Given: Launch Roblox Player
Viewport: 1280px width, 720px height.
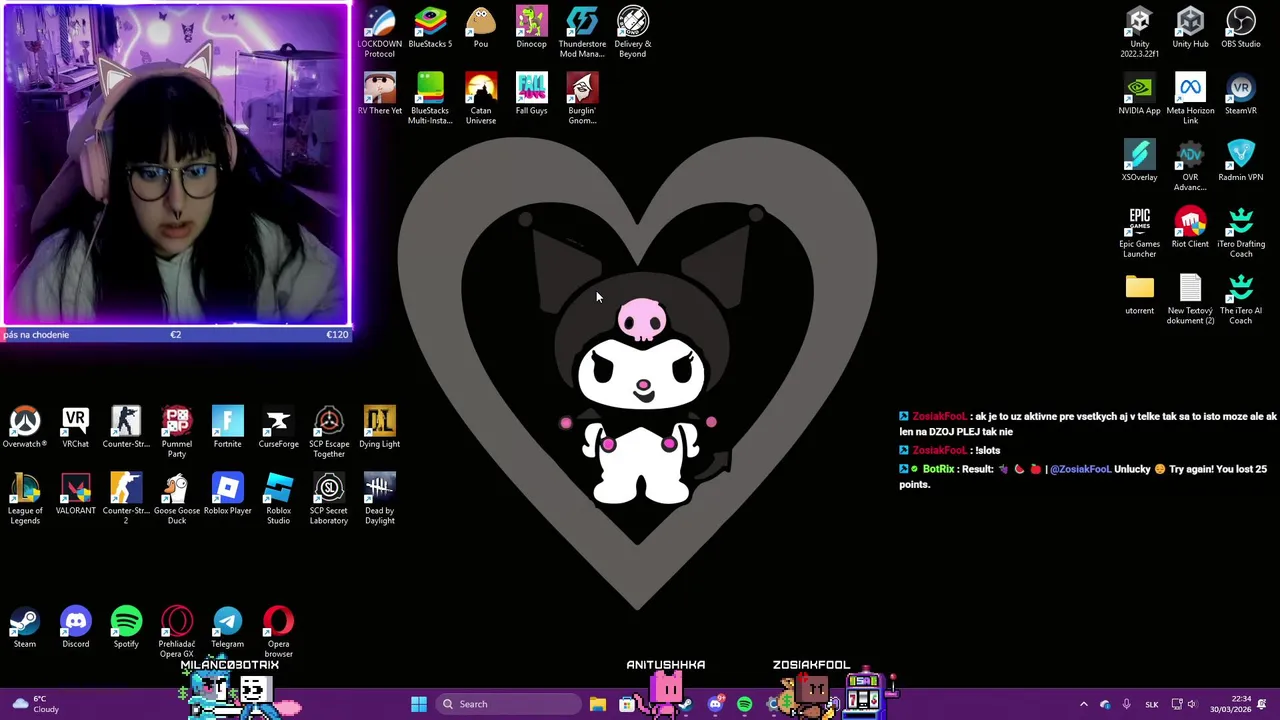Looking at the screenshot, I should coord(227,494).
